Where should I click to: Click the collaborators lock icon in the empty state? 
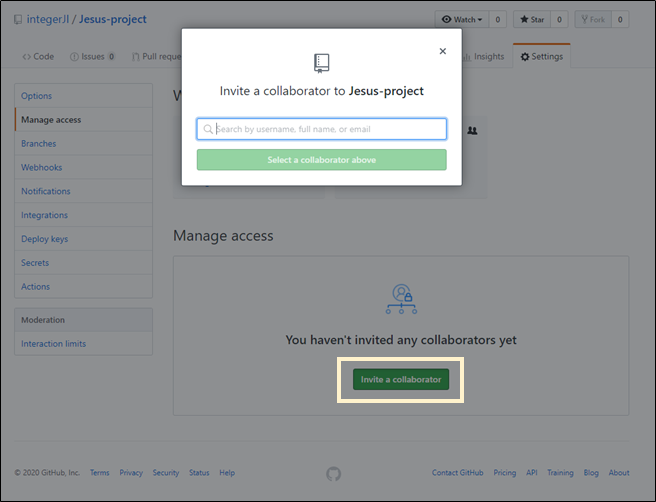(x=401, y=299)
